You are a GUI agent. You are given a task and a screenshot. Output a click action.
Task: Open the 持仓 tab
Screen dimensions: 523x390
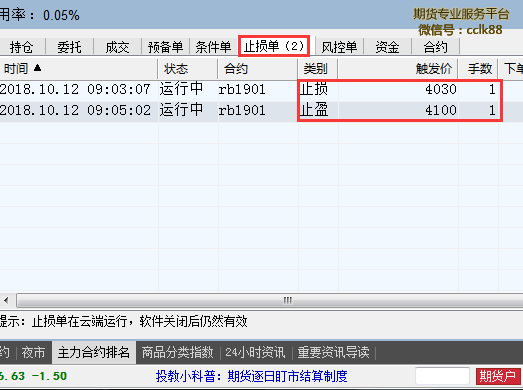pyautogui.click(x=22, y=47)
